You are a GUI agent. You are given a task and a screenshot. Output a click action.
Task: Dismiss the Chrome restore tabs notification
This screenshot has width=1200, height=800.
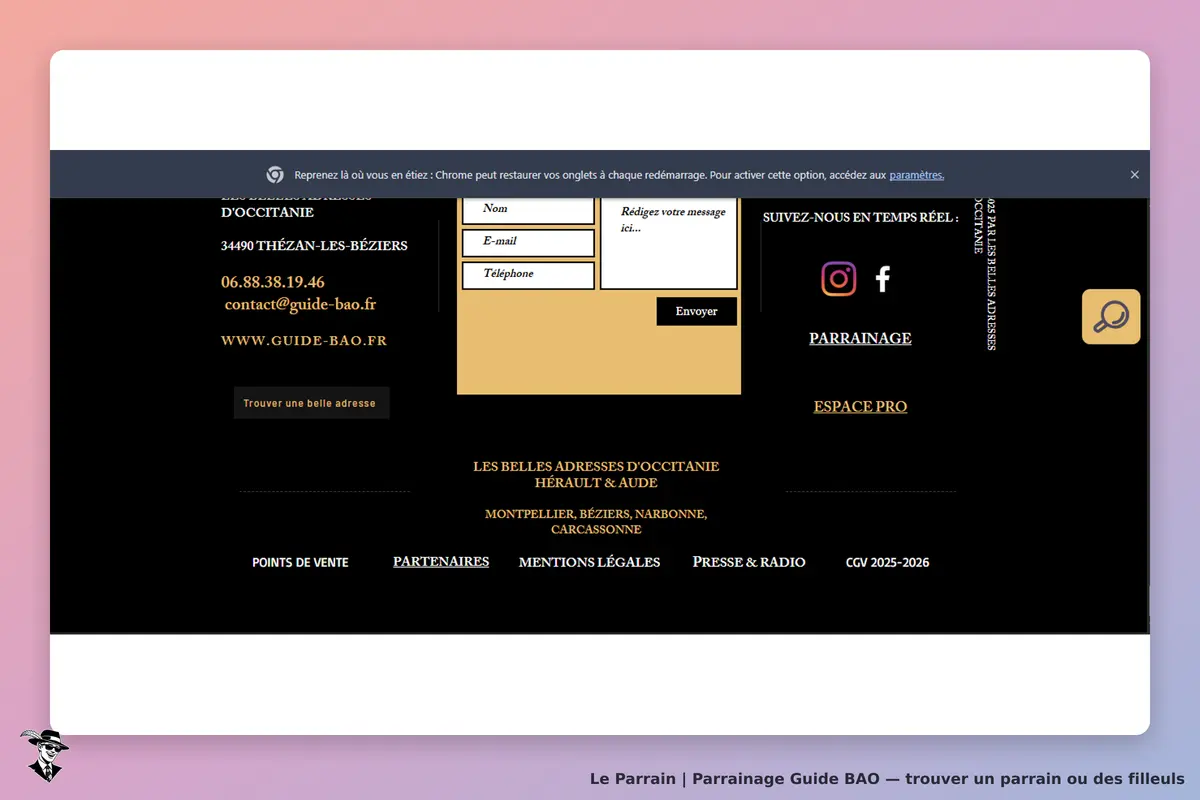[1134, 174]
